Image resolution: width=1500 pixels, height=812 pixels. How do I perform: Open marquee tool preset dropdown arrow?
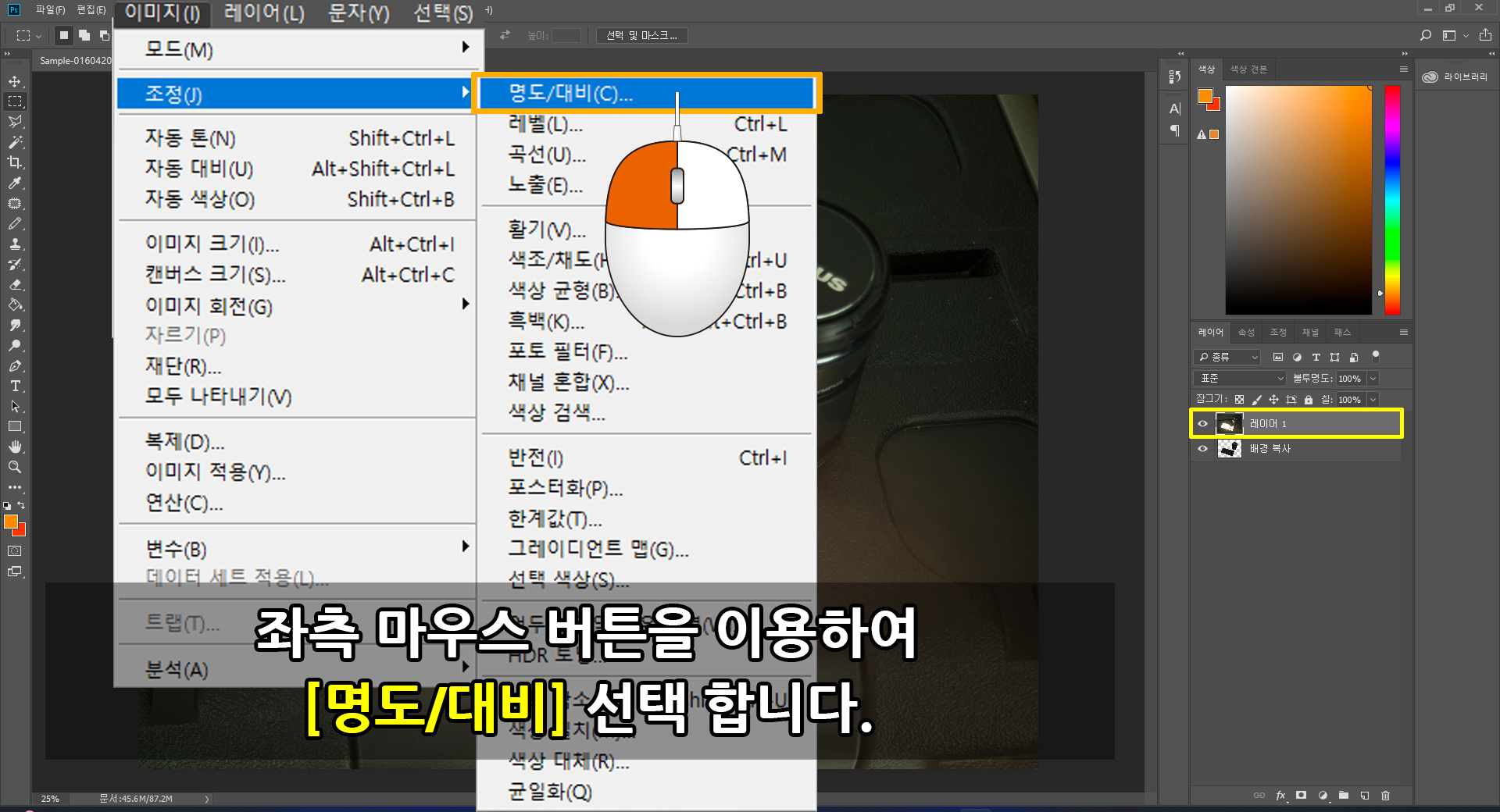[38, 36]
